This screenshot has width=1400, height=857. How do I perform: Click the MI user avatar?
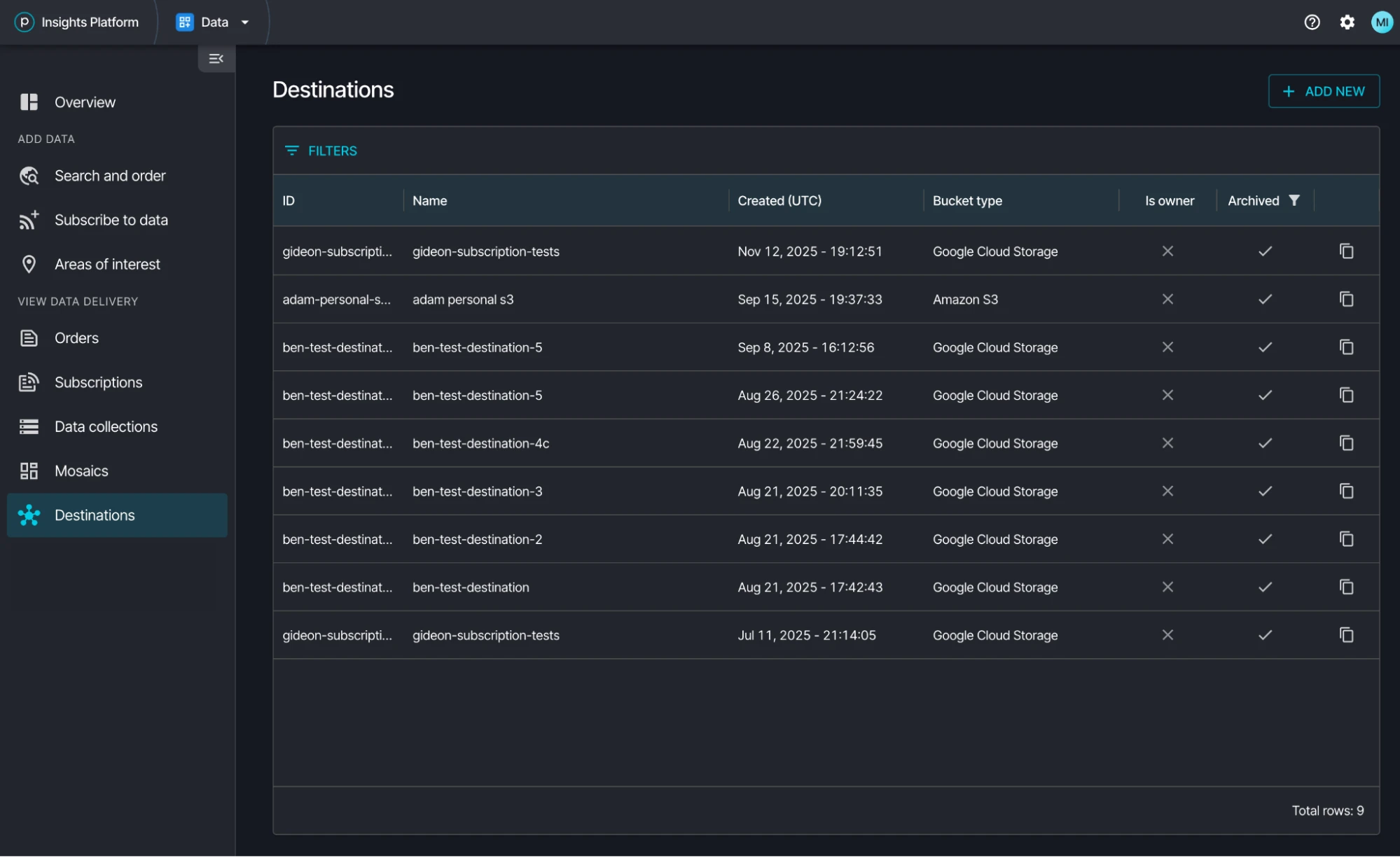click(x=1381, y=22)
